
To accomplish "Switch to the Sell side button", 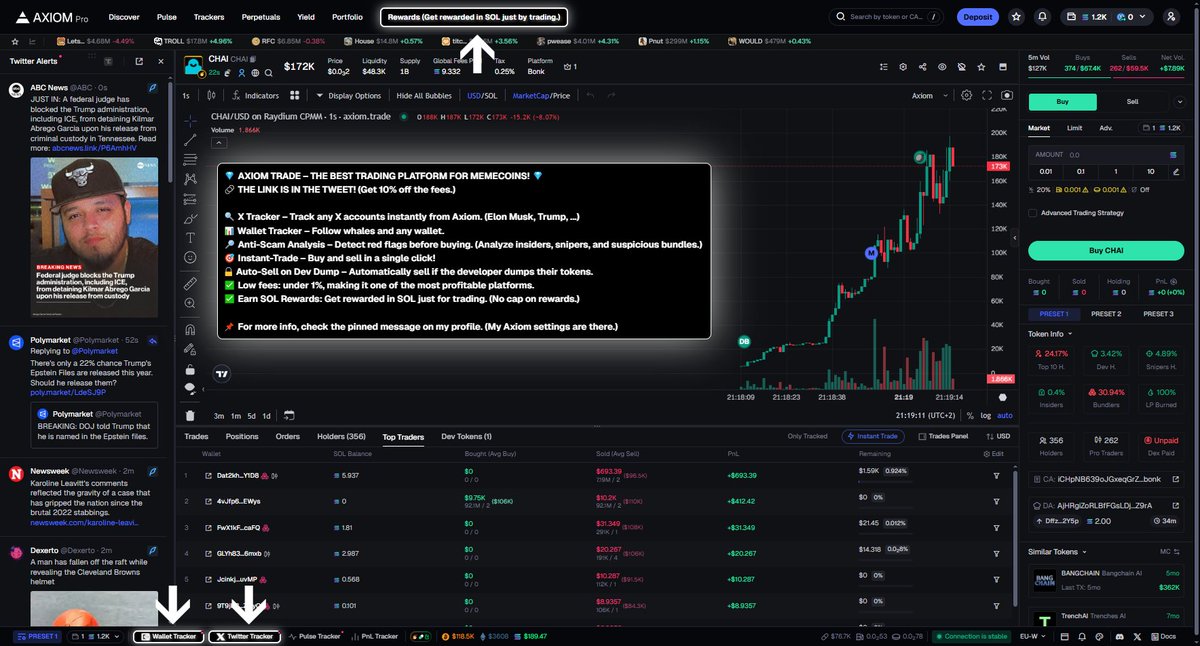I will click(x=1132, y=101).
